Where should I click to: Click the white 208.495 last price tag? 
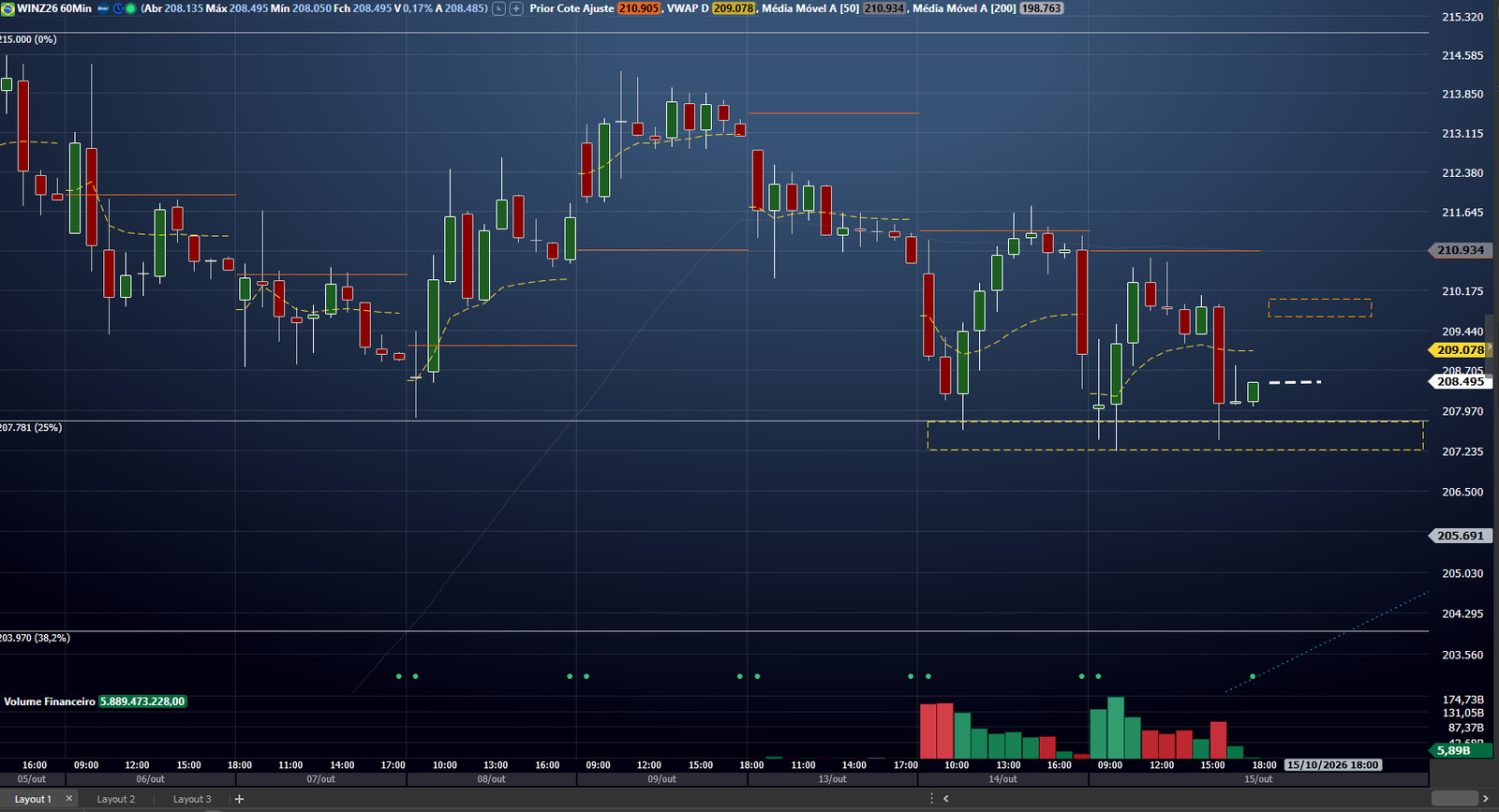pos(1460,381)
